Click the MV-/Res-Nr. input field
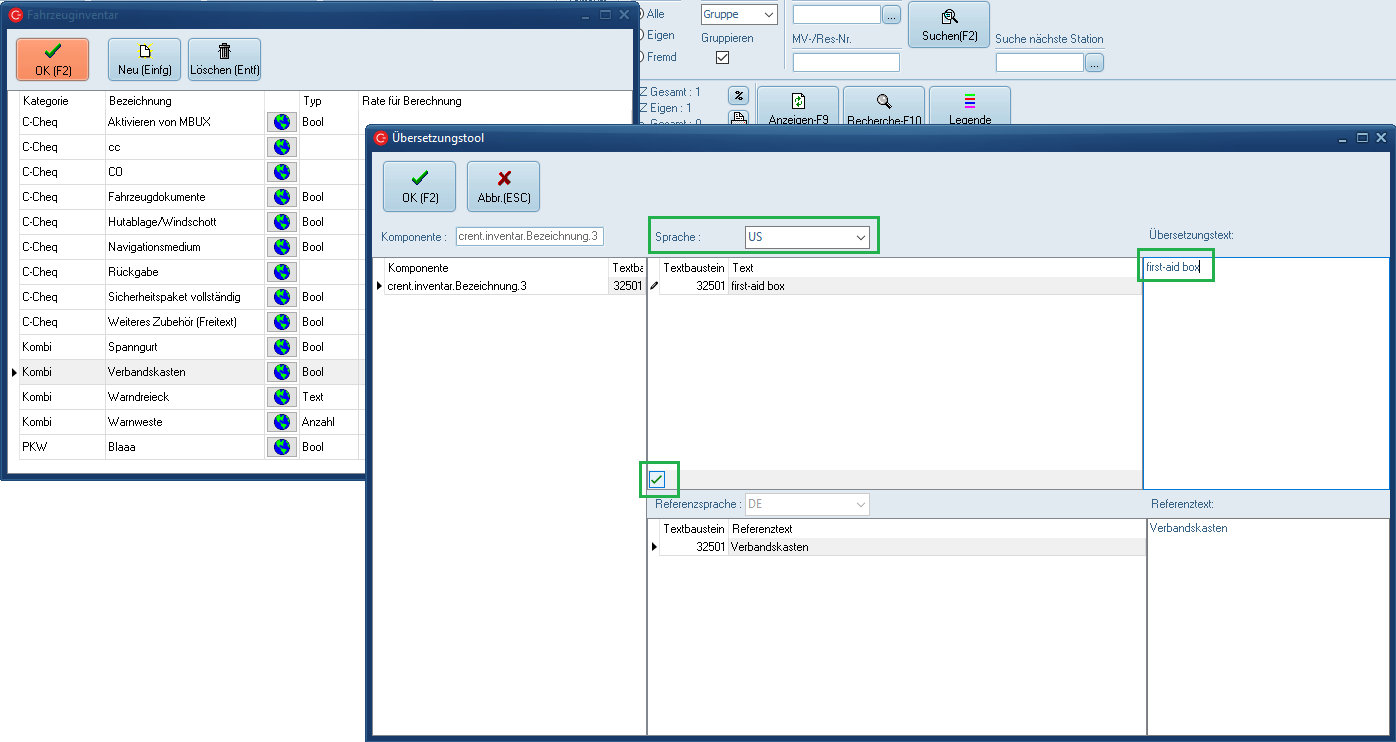1396x742 pixels. pyautogui.click(x=846, y=63)
